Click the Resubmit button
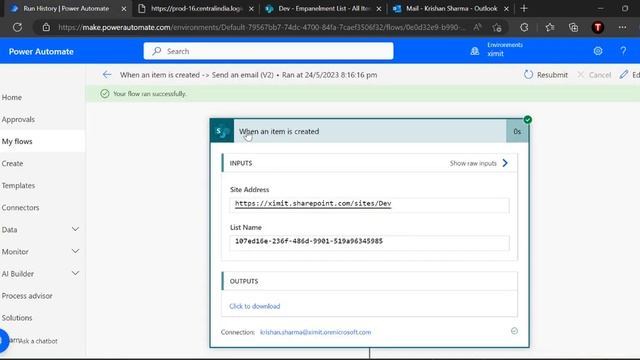Screen dimensions: 640x360 pos(546,75)
